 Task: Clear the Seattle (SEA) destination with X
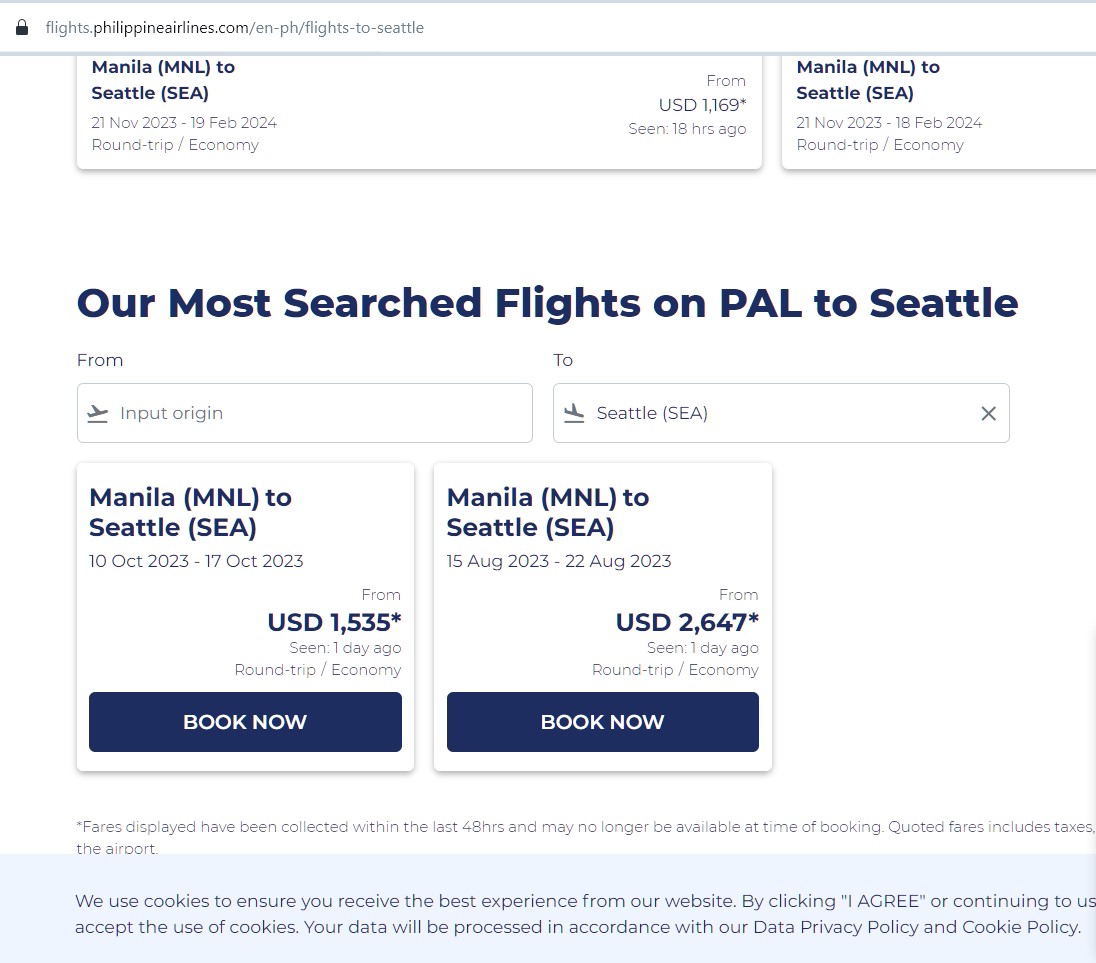pos(988,413)
